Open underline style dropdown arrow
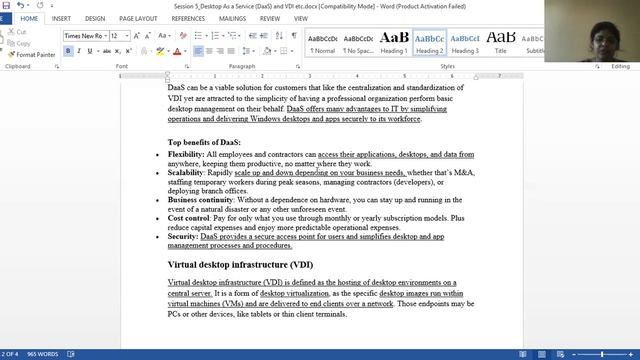Viewport: 640px width, 360px height. coord(98,51)
